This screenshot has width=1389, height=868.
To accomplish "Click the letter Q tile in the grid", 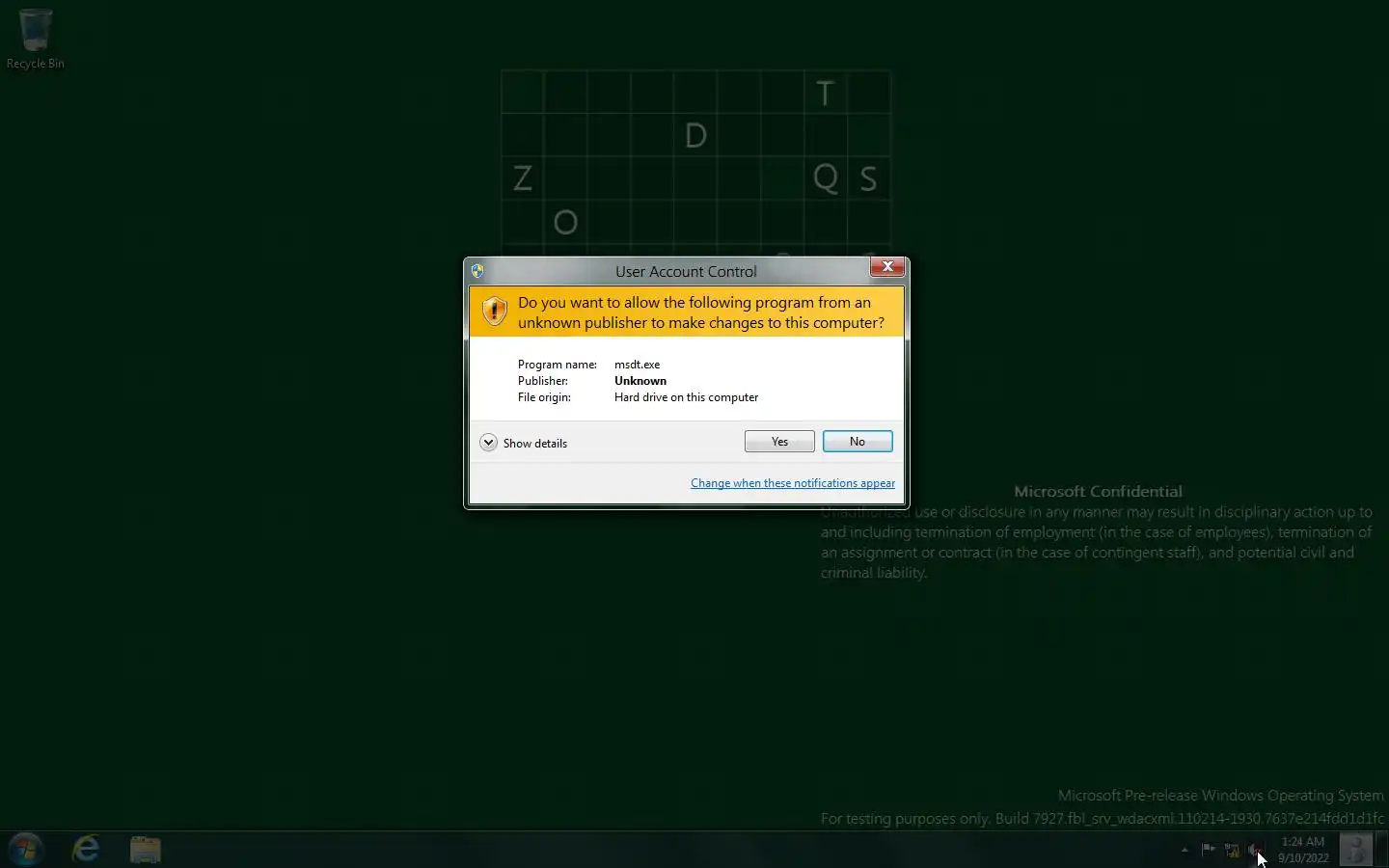I will (x=826, y=178).
